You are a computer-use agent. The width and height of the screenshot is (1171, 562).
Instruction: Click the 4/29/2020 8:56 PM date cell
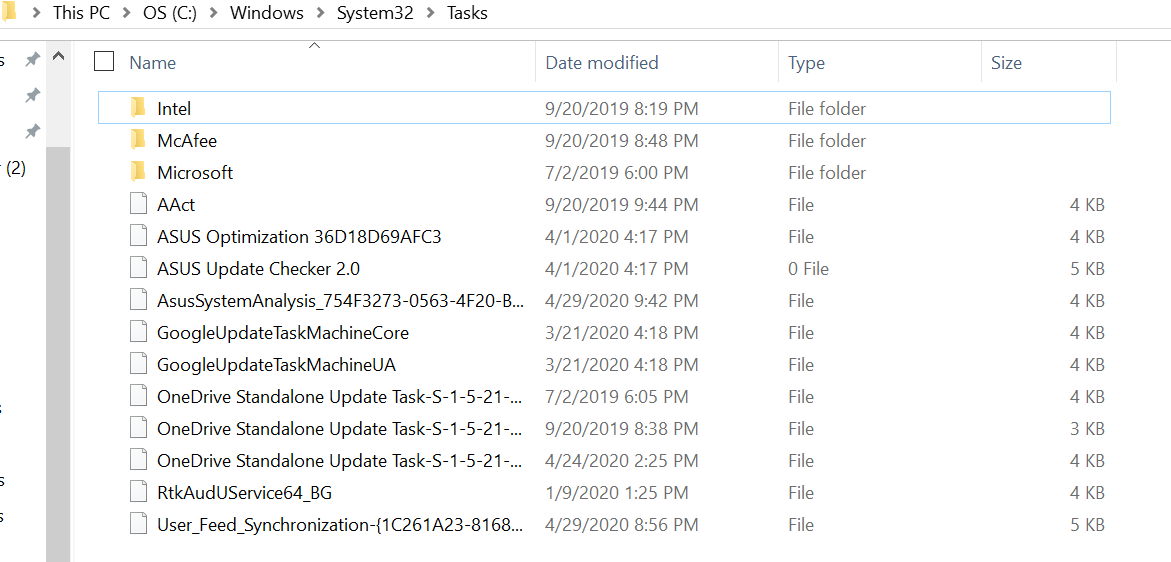click(x=621, y=526)
